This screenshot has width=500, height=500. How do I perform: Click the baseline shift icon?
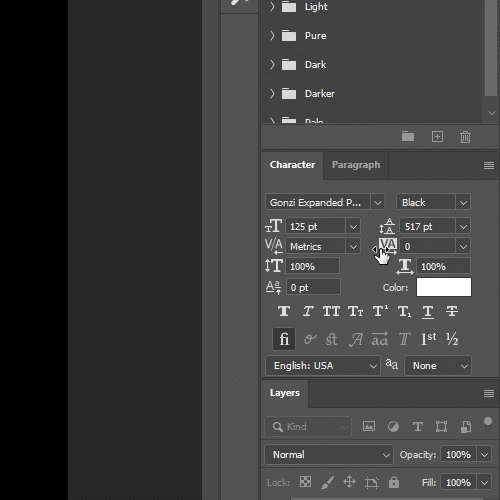coord(273,287)
